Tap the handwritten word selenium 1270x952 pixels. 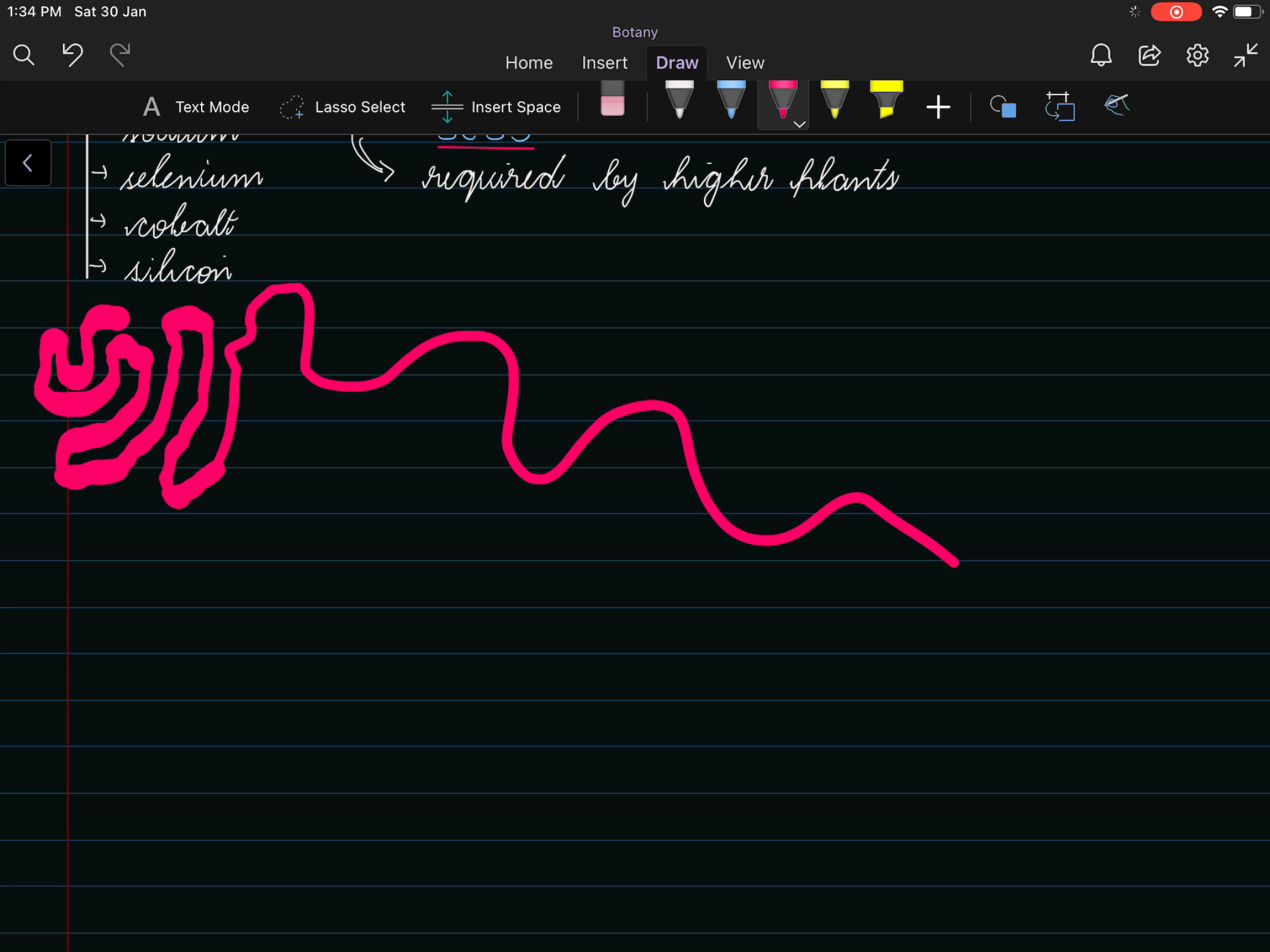pos(192,174)
